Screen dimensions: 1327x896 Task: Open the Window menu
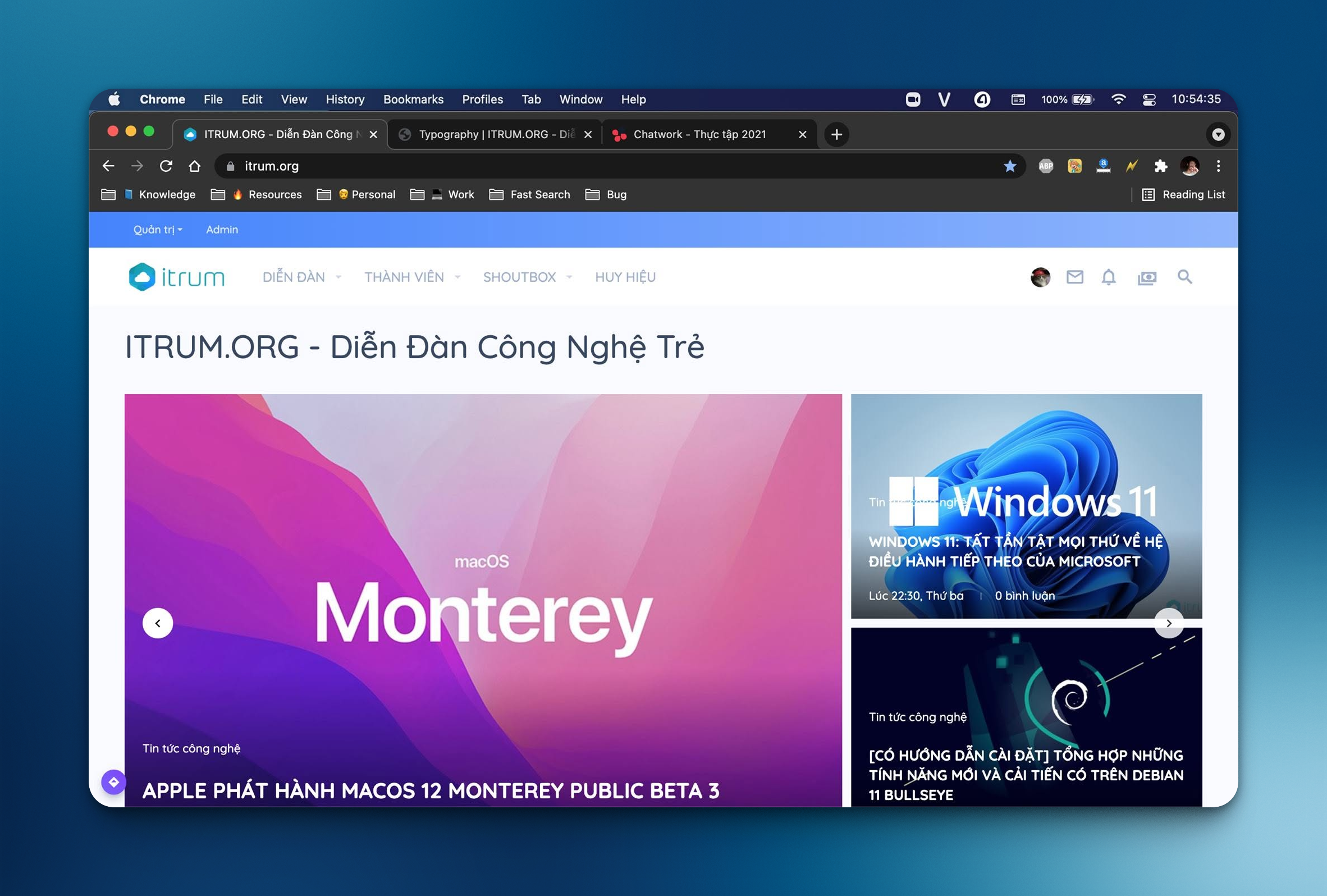[581, 99]
